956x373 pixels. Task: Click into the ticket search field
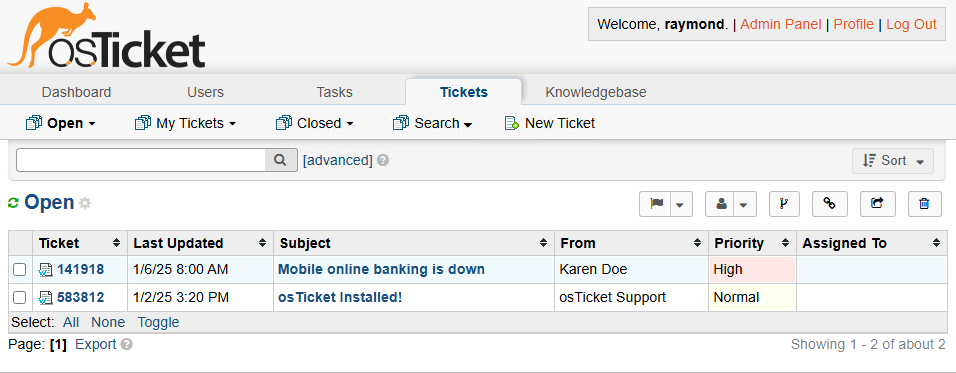pos(141,160)
